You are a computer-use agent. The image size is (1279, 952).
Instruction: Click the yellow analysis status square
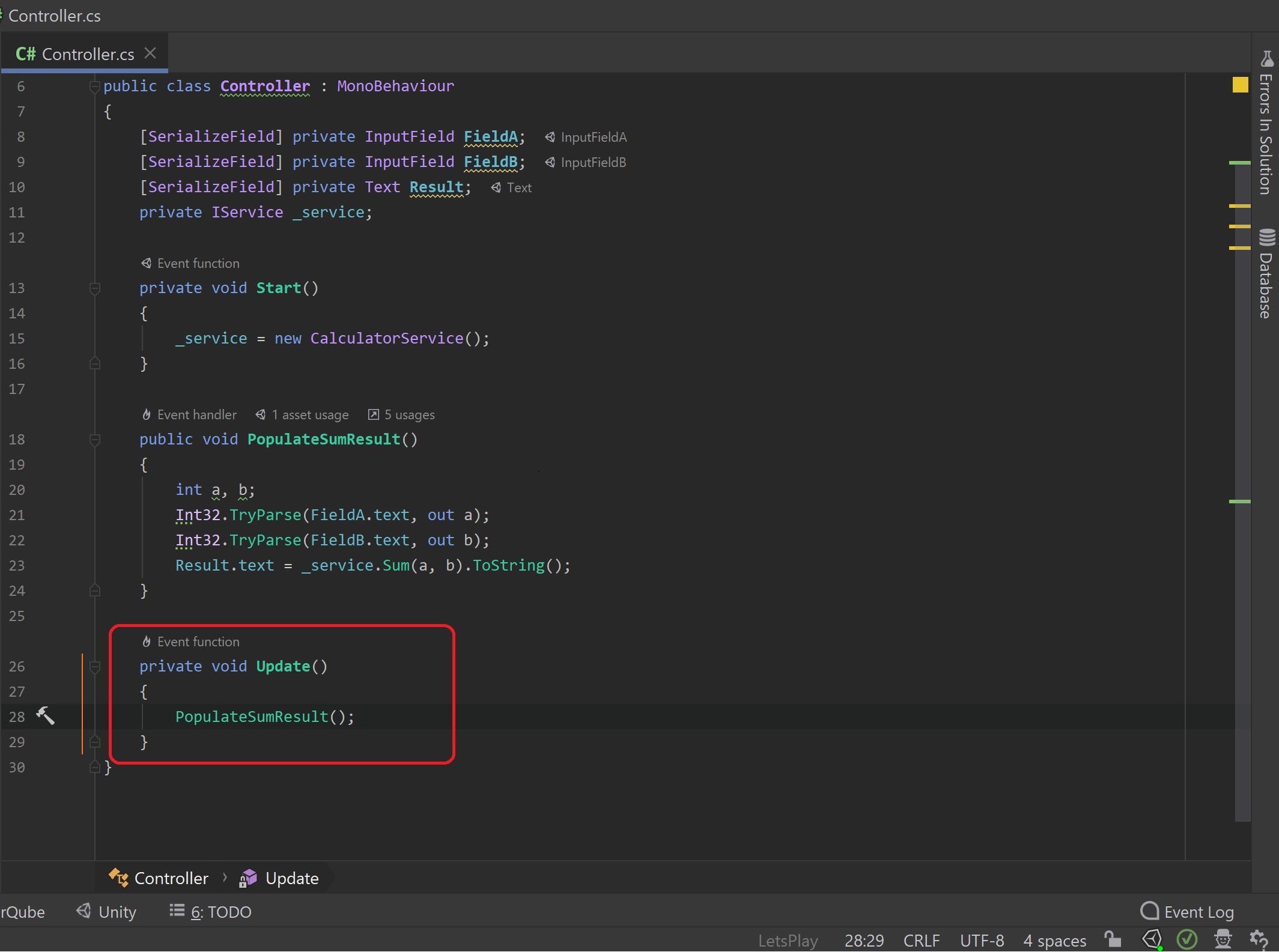tap(1240, 85)
